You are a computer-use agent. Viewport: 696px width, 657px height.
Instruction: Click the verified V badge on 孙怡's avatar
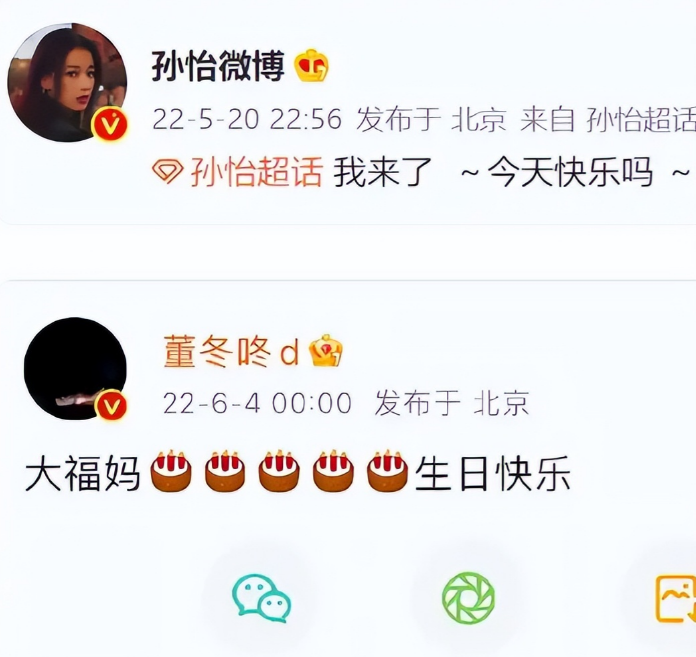point(109,124)
